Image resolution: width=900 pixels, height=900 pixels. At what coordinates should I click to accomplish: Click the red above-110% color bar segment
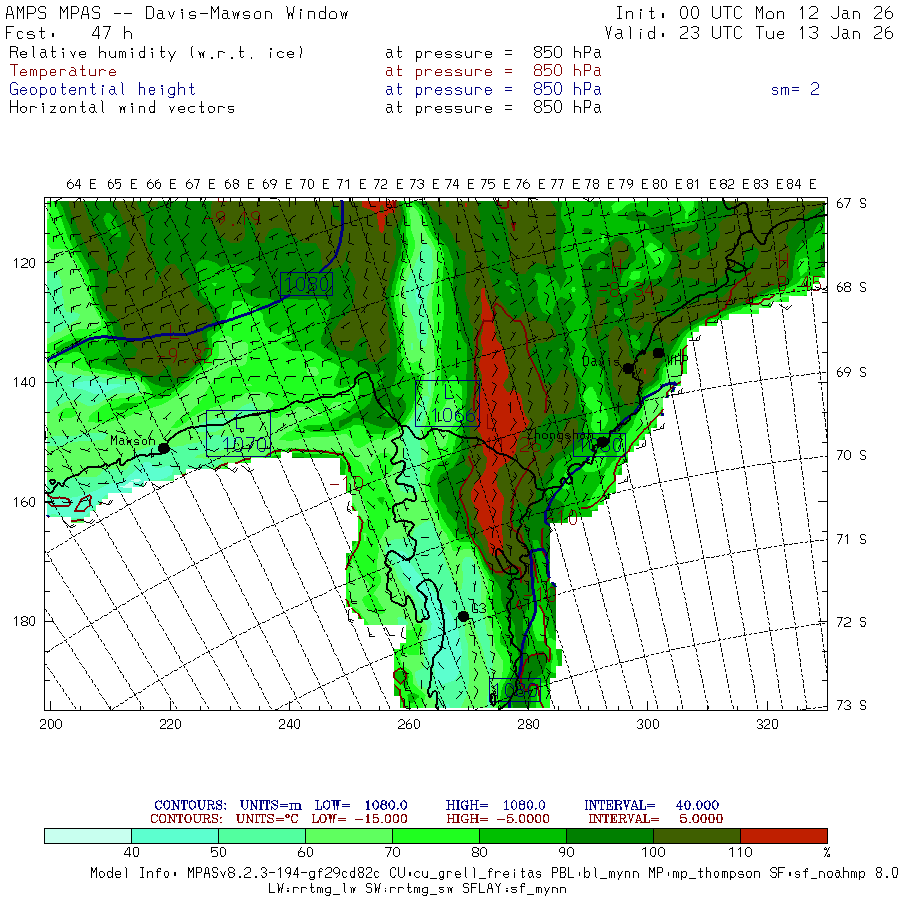(x=783, y=836)
